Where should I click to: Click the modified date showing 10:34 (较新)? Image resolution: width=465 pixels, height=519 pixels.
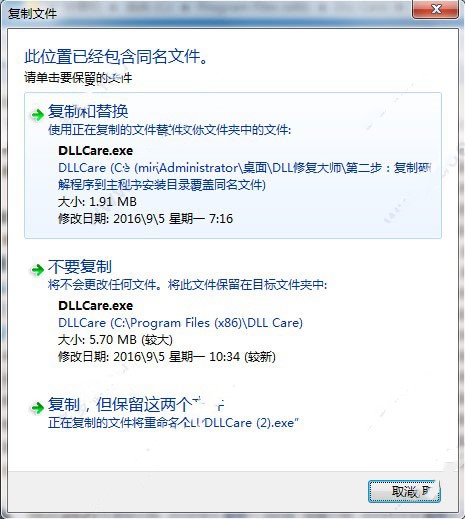point(167,357)
